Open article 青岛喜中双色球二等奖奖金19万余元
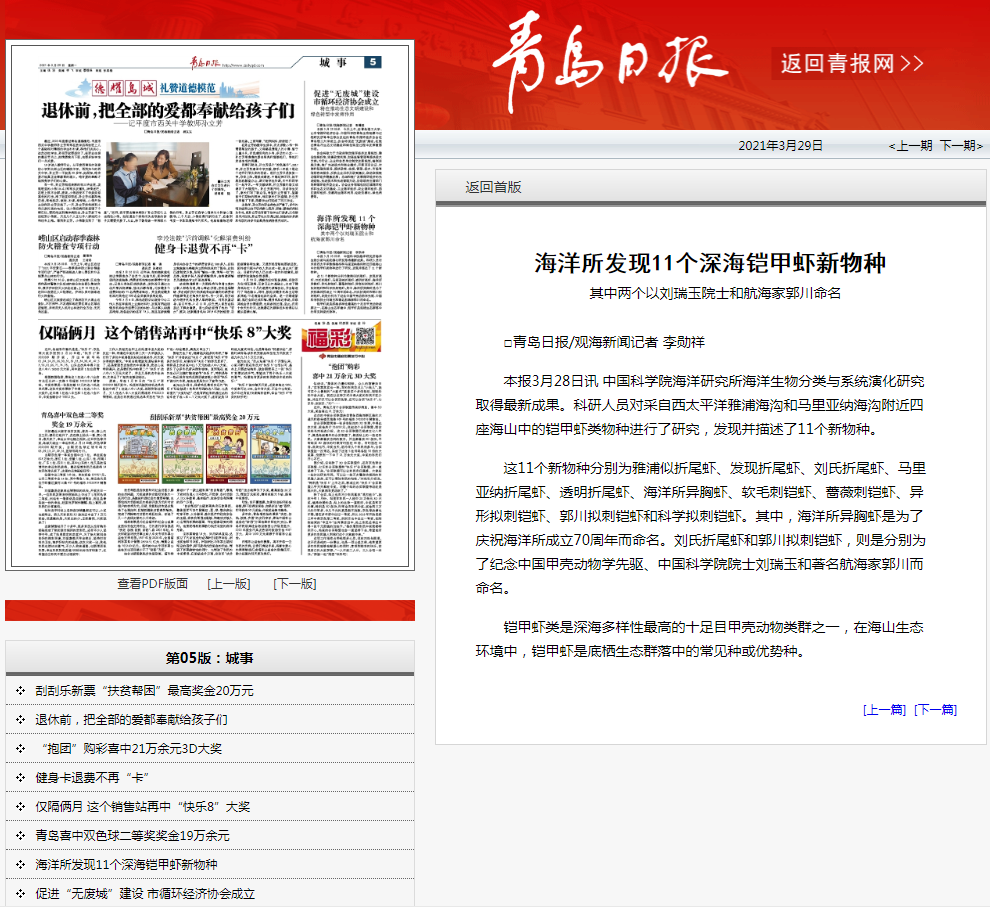 click(132, 836)
